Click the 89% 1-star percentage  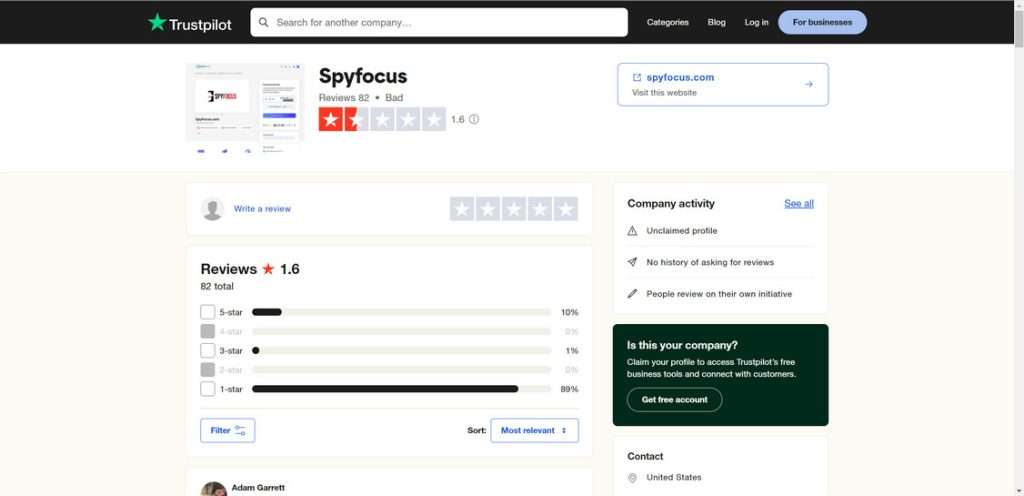(569, 389)
